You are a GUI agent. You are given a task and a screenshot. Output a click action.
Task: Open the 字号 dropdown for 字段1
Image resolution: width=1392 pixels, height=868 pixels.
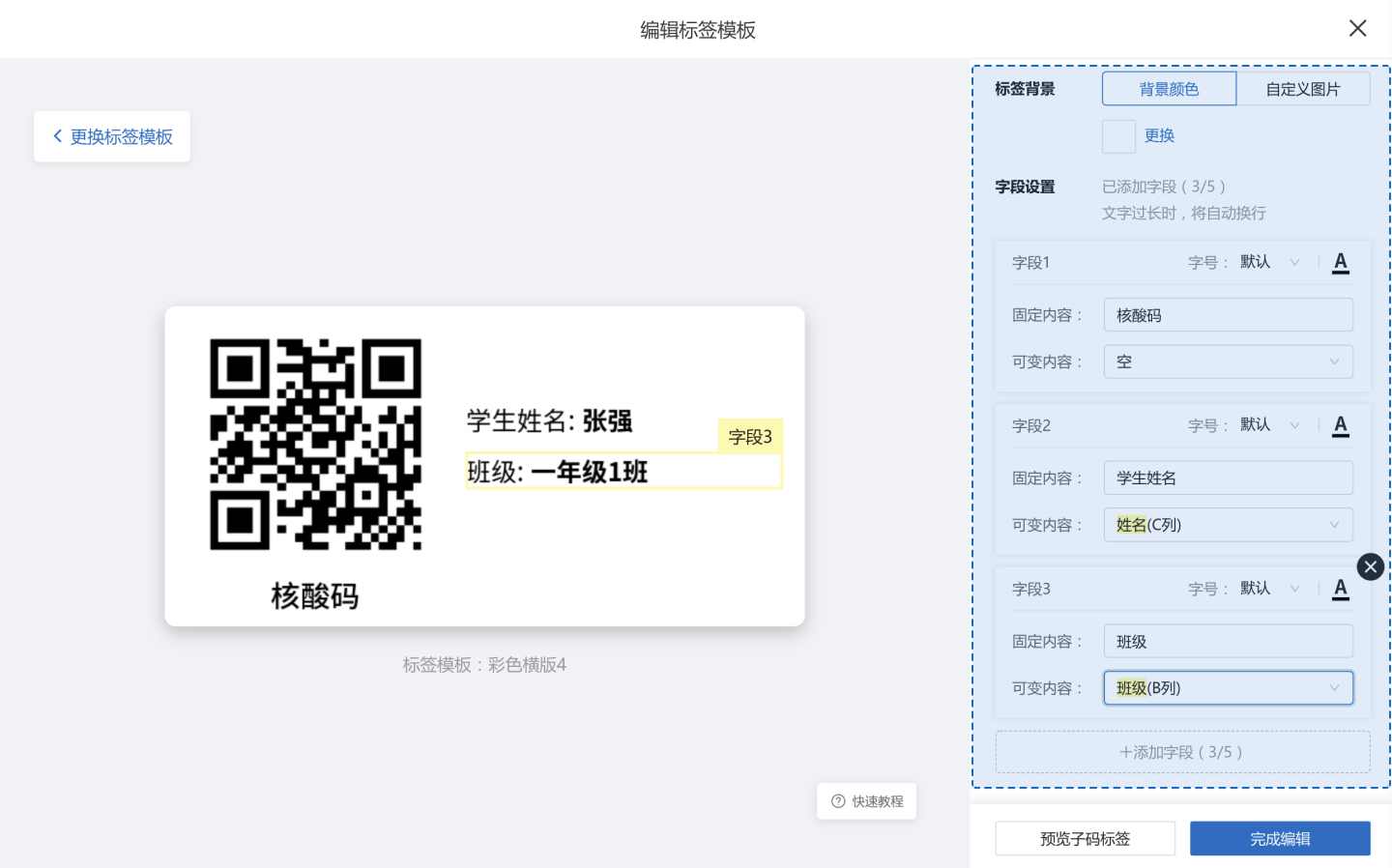pyautogui.click(x=1269, y=262)
